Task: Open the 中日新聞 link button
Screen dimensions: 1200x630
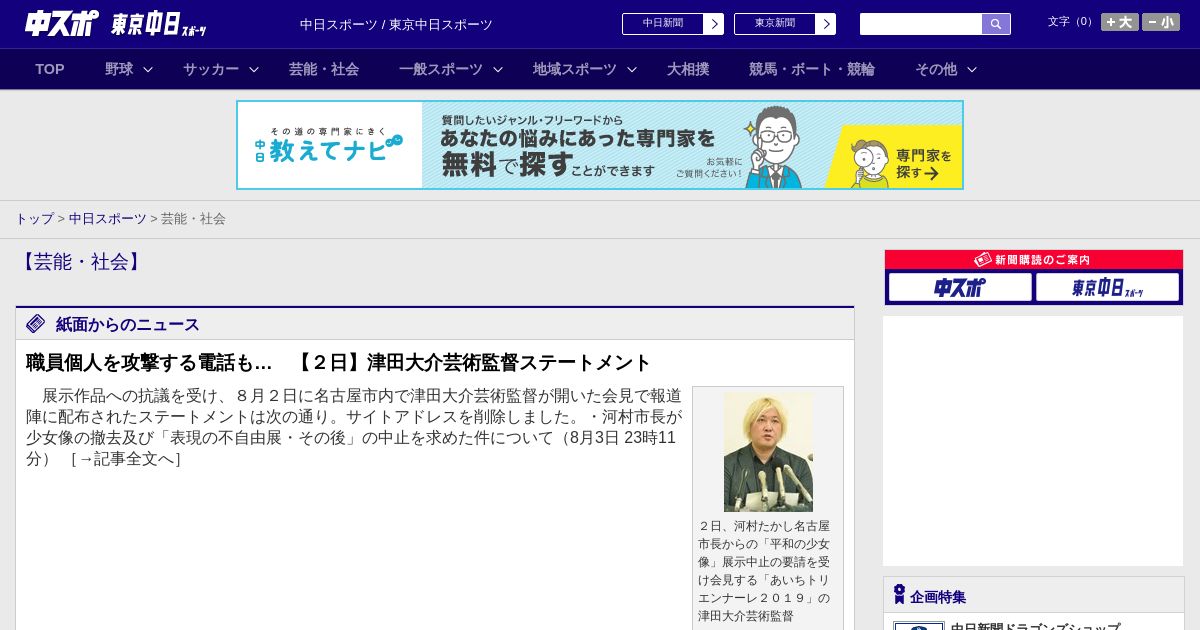Action: [663, 24]
